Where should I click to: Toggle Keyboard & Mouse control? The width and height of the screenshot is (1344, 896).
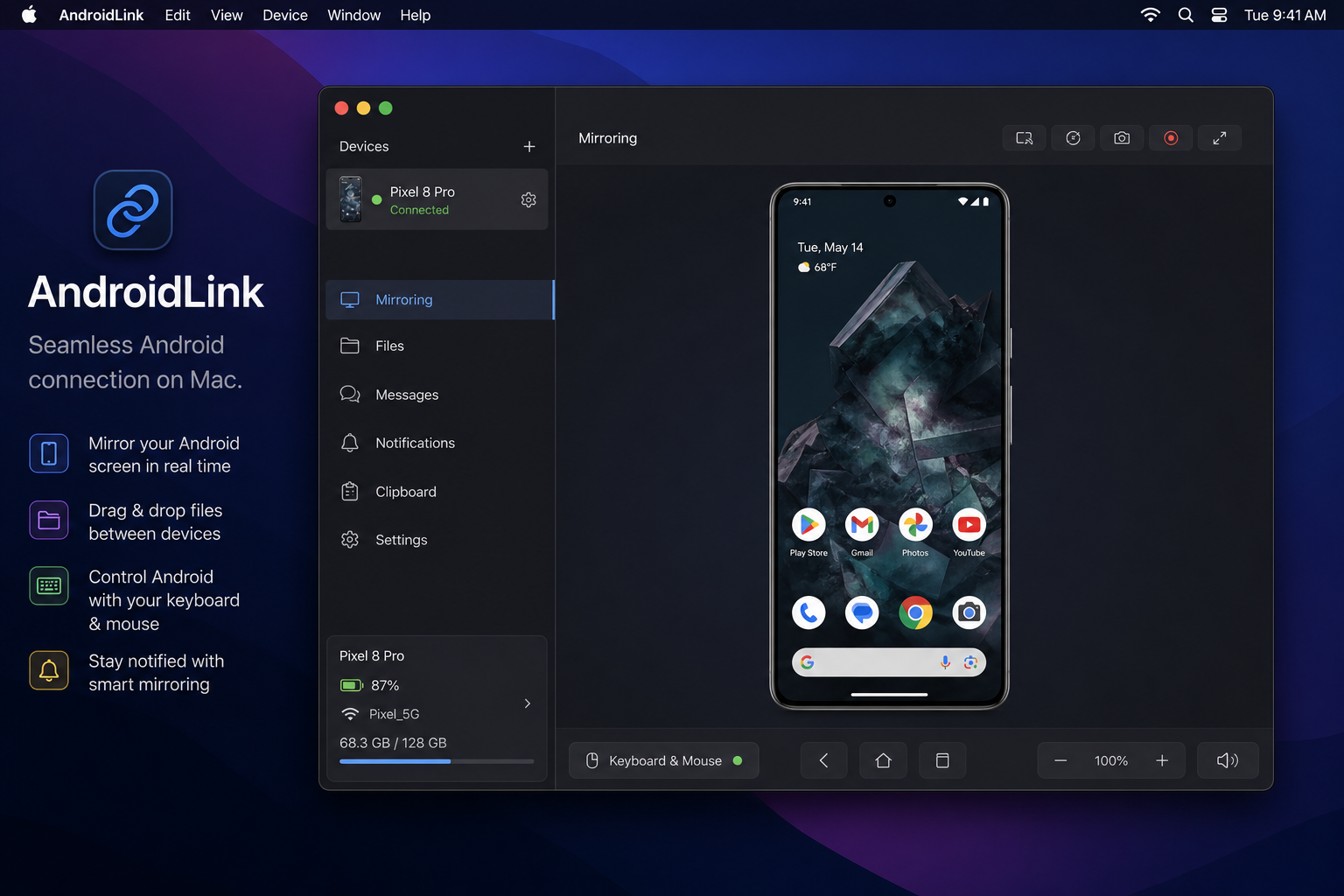click(x=664, y=760)
